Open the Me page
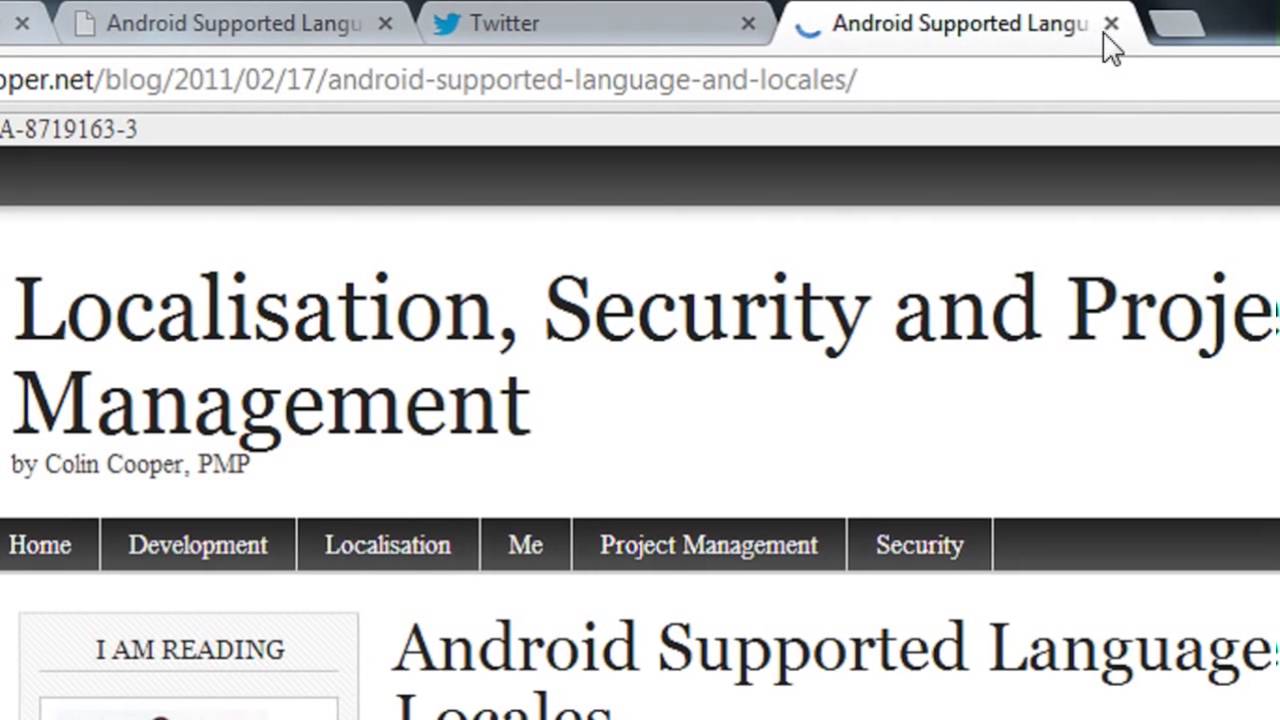Screen dimensions: 1280x720 click(525, 545)
